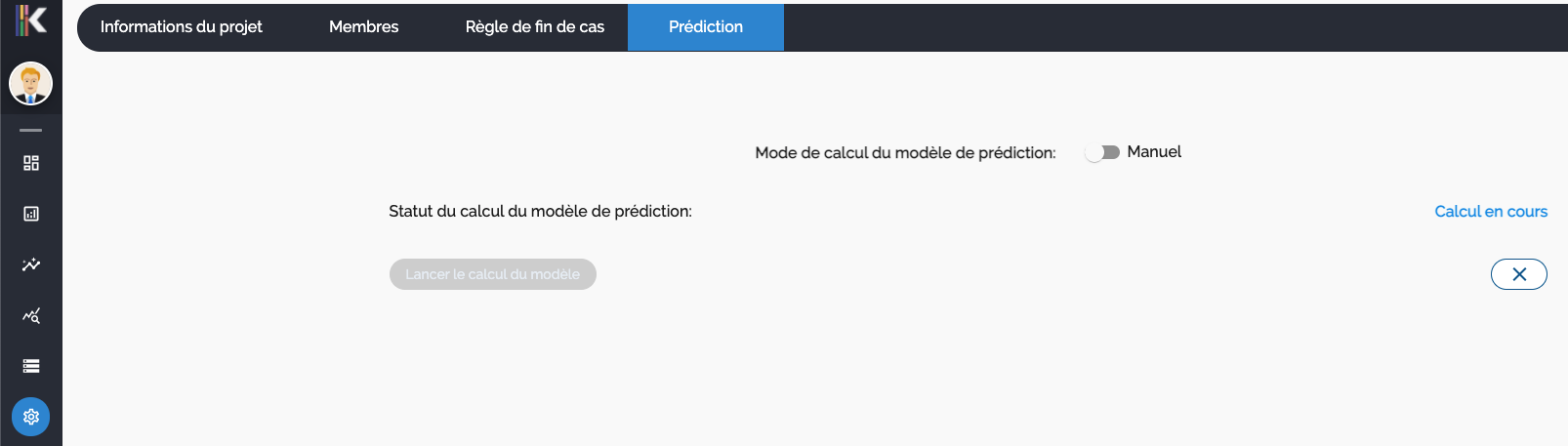This screenshot has width=1568, height=446.
Task: Switch to the Membres tab
Action: [363, 27]
